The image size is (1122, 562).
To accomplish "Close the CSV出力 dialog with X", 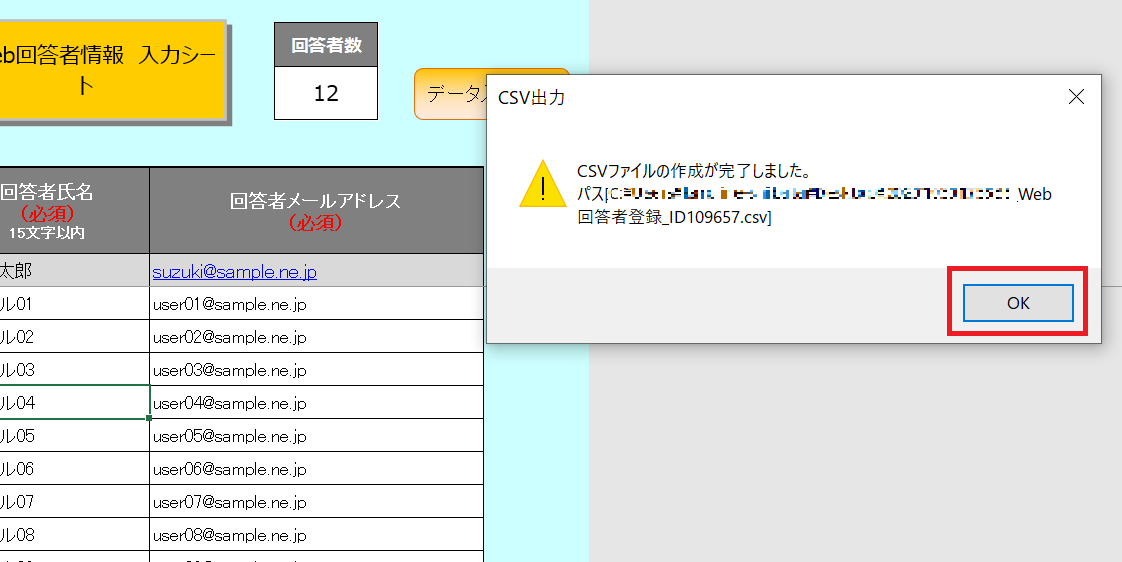I will click(1076, 97).
